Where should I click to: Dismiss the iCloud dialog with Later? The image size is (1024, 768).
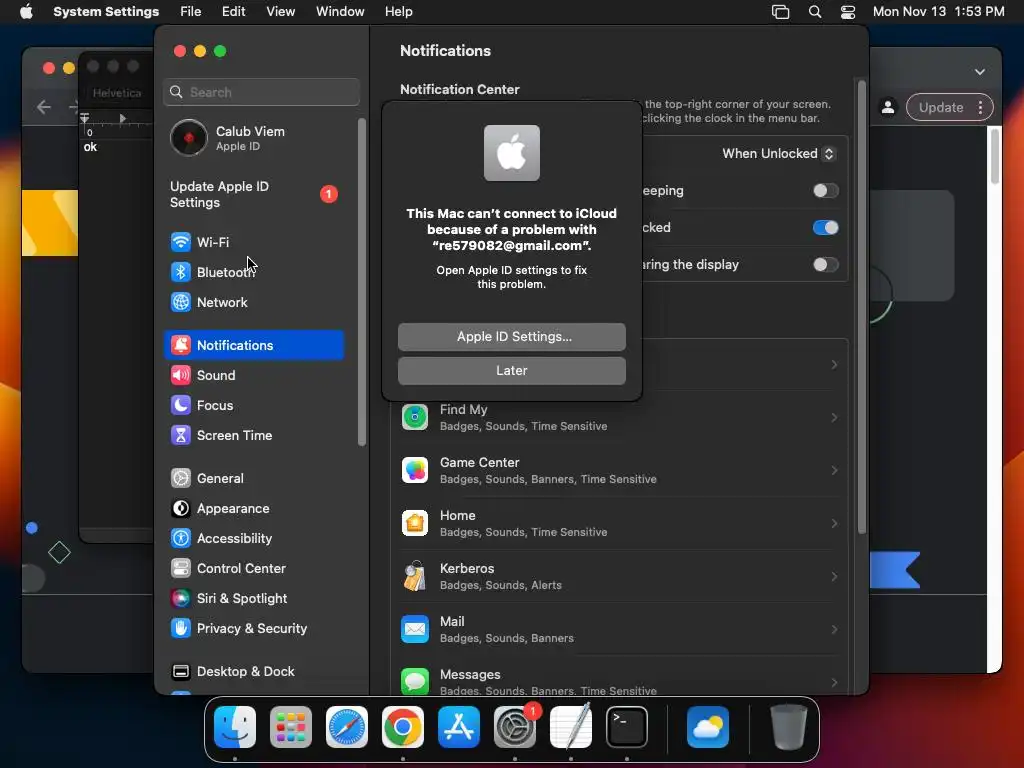[511, 371]
